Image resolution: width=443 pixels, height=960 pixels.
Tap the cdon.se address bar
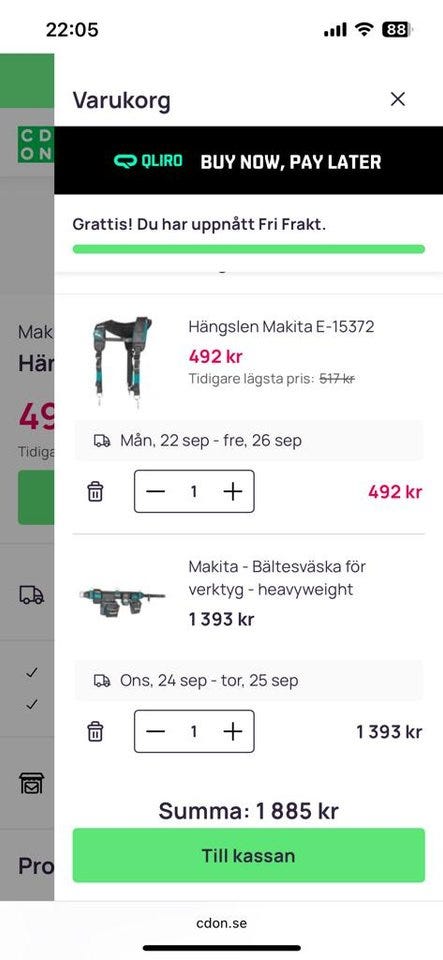[x=222, y=923]
